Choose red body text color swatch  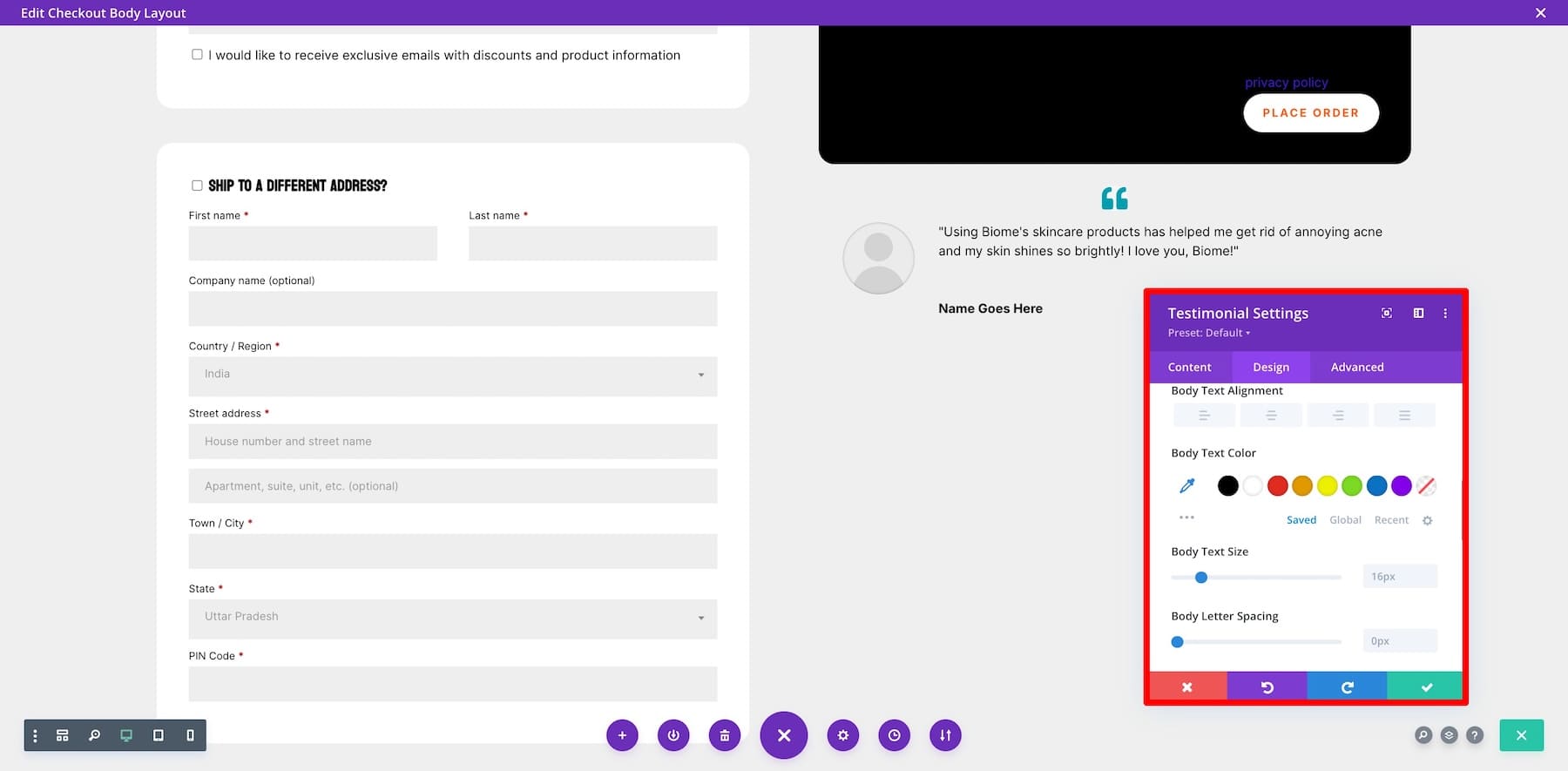pos(1278,486)
